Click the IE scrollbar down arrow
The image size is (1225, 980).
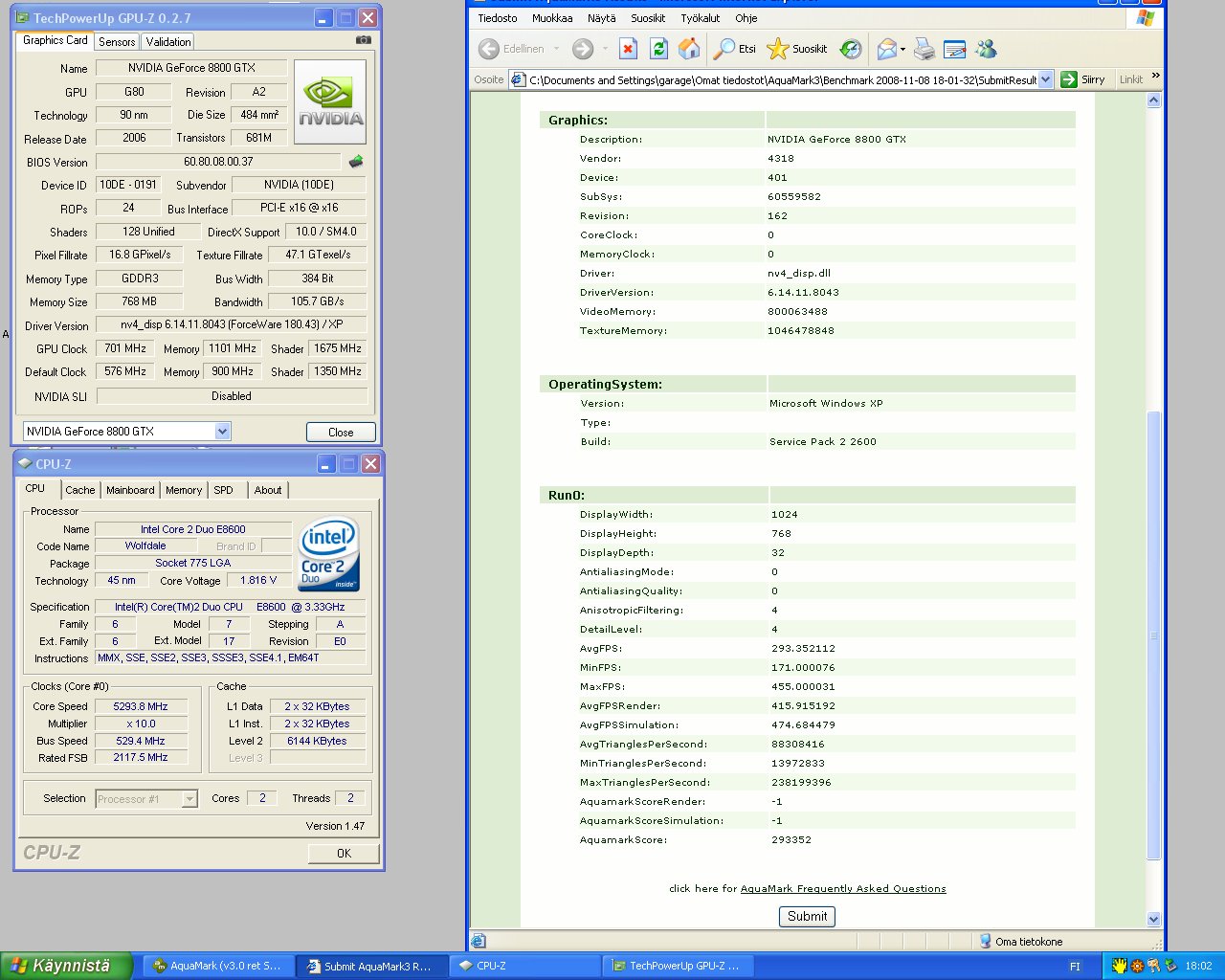tap(1153, 919)
